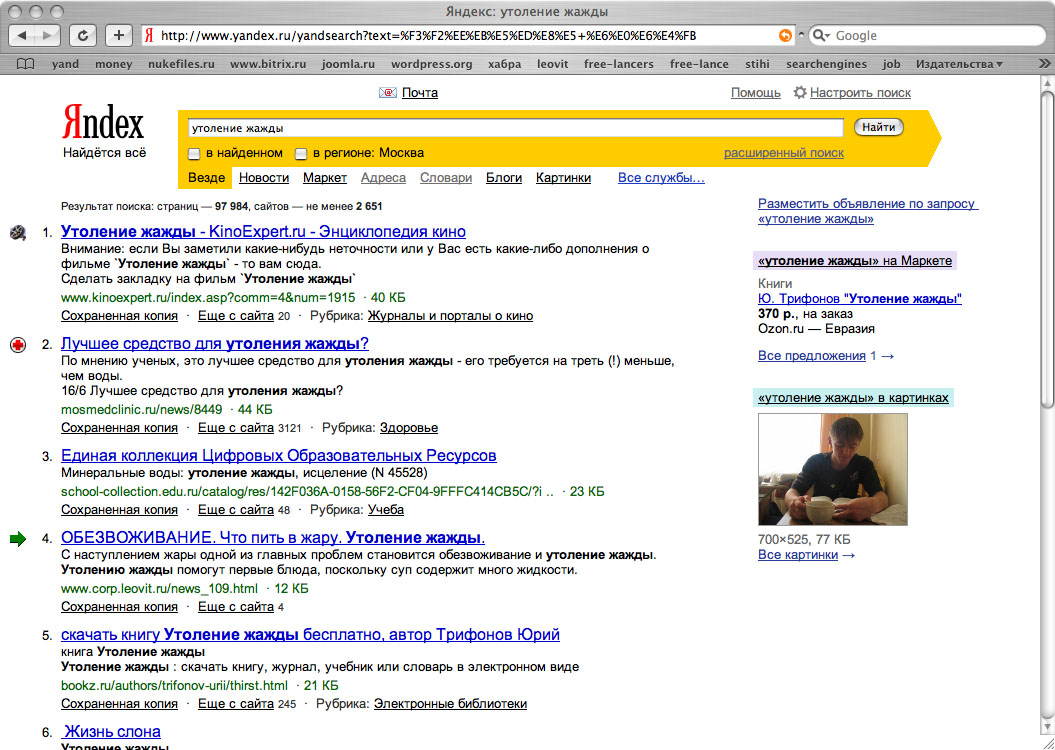1055x750 pixels.
Task: Add bookmark with the plus button
Action: (119, 35)
